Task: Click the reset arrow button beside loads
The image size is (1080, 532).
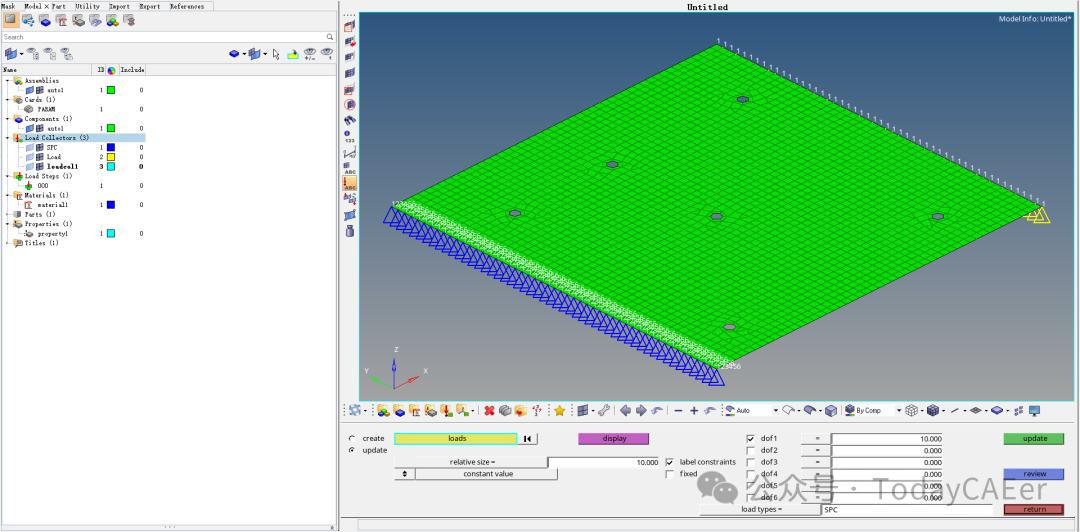Action: [x=528, y=439]
